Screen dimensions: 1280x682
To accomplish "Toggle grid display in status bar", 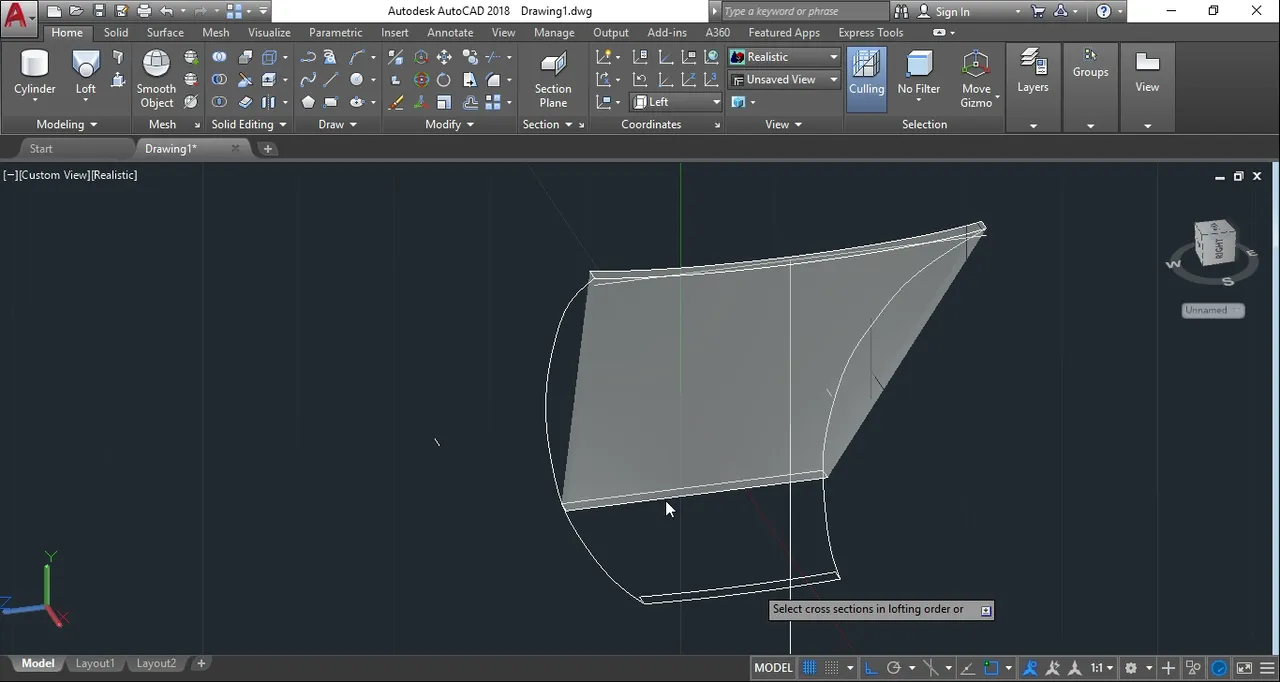I will tap(810, 668).
